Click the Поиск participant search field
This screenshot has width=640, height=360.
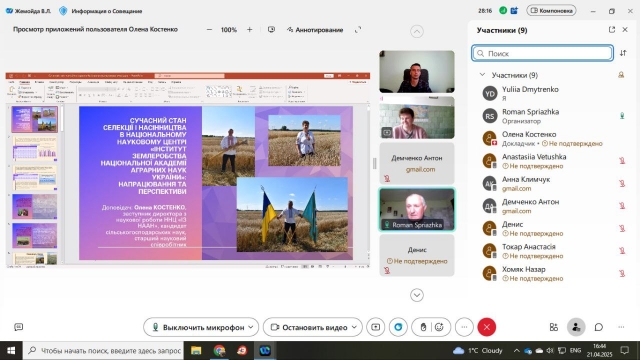click(542, 53)
